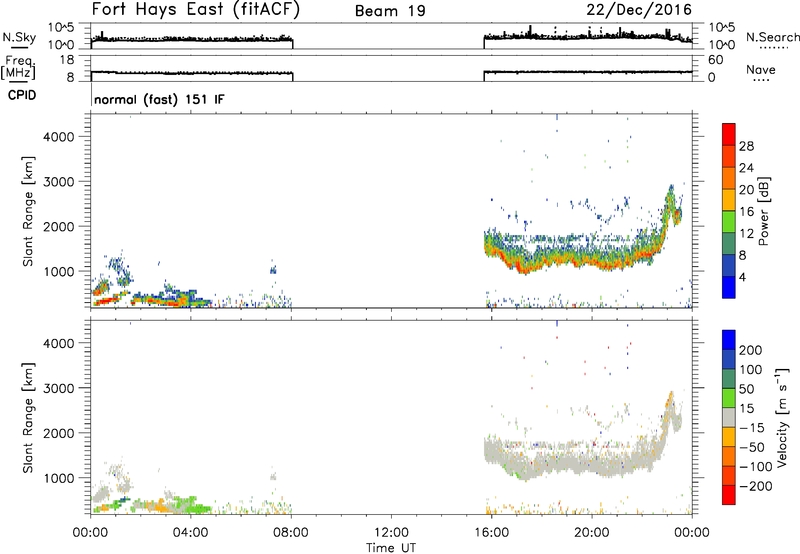The width and height of the screenshot is (800, 554).
Task: Click the 'Nave' legend label
Action: [x=761, y=69]
